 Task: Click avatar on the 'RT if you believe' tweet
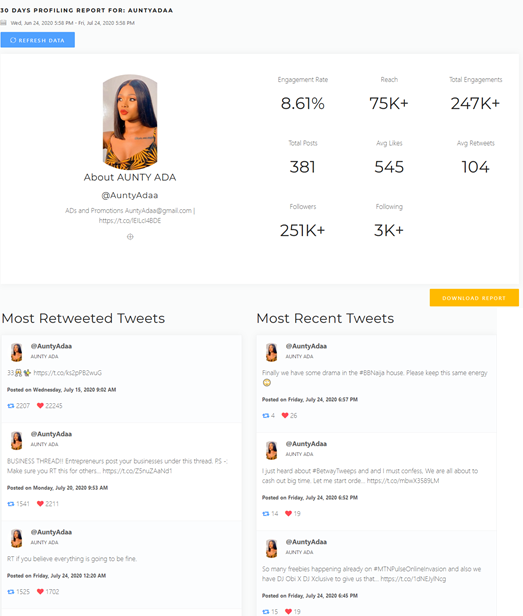17,538
